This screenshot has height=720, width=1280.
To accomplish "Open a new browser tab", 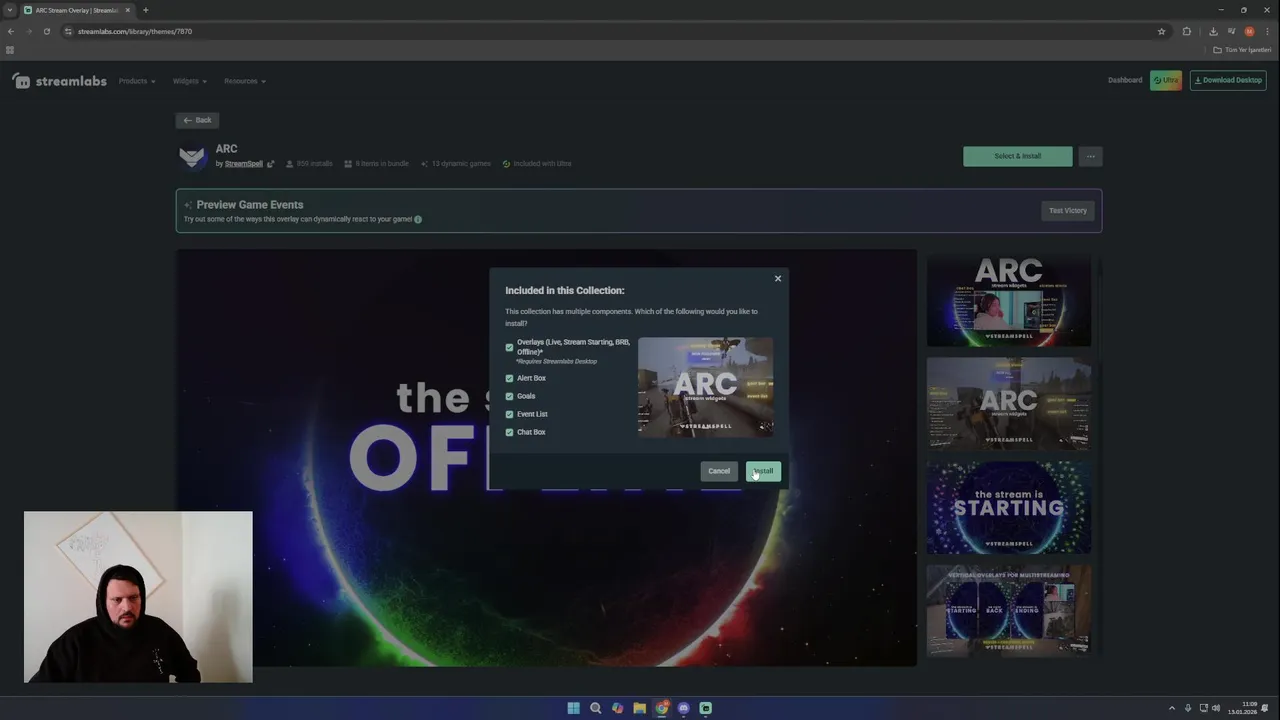I will pos(145,10).
